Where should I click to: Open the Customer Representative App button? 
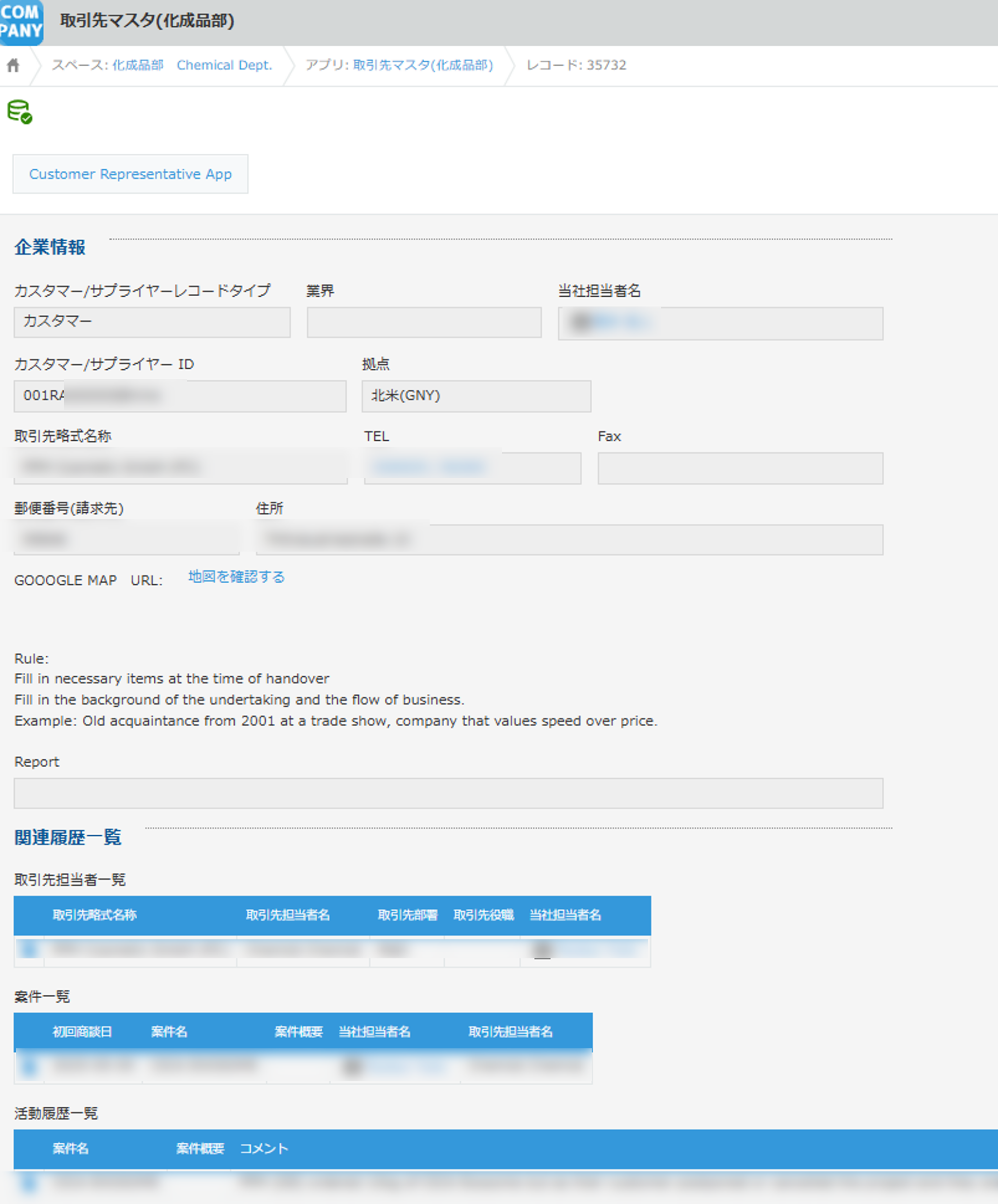coord(130,174)
